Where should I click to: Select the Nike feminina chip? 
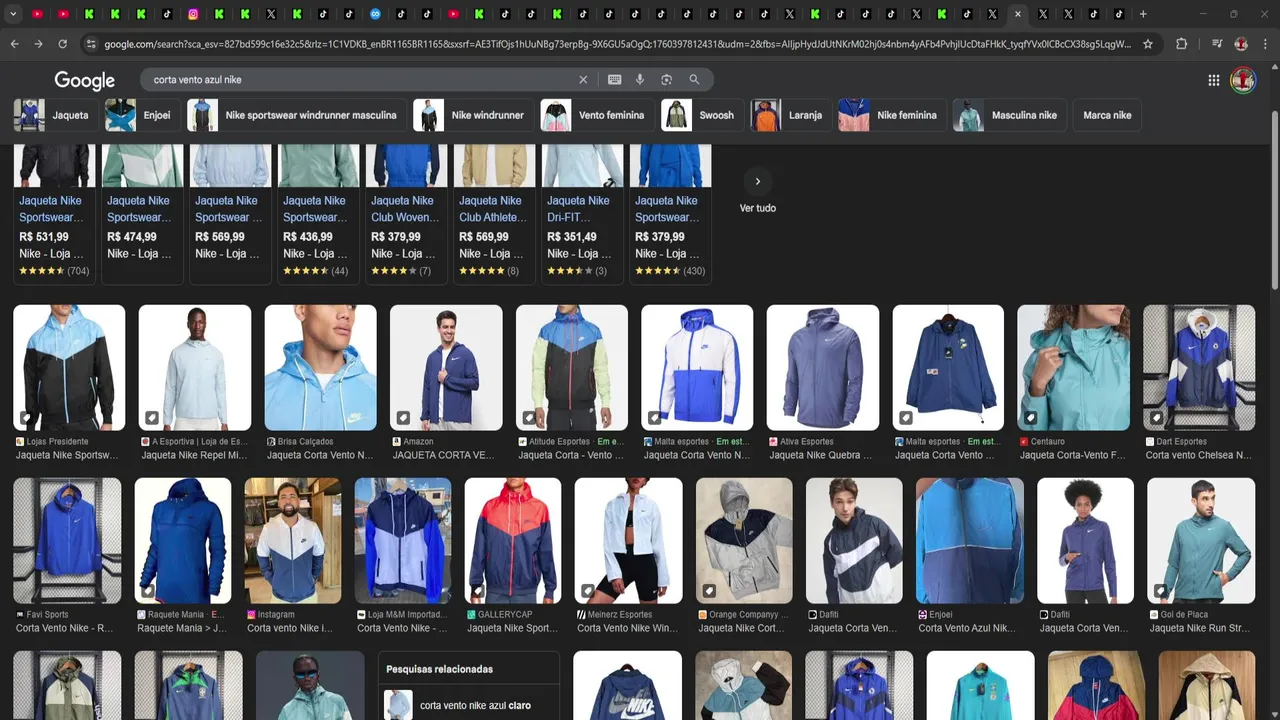pos(891,115)
